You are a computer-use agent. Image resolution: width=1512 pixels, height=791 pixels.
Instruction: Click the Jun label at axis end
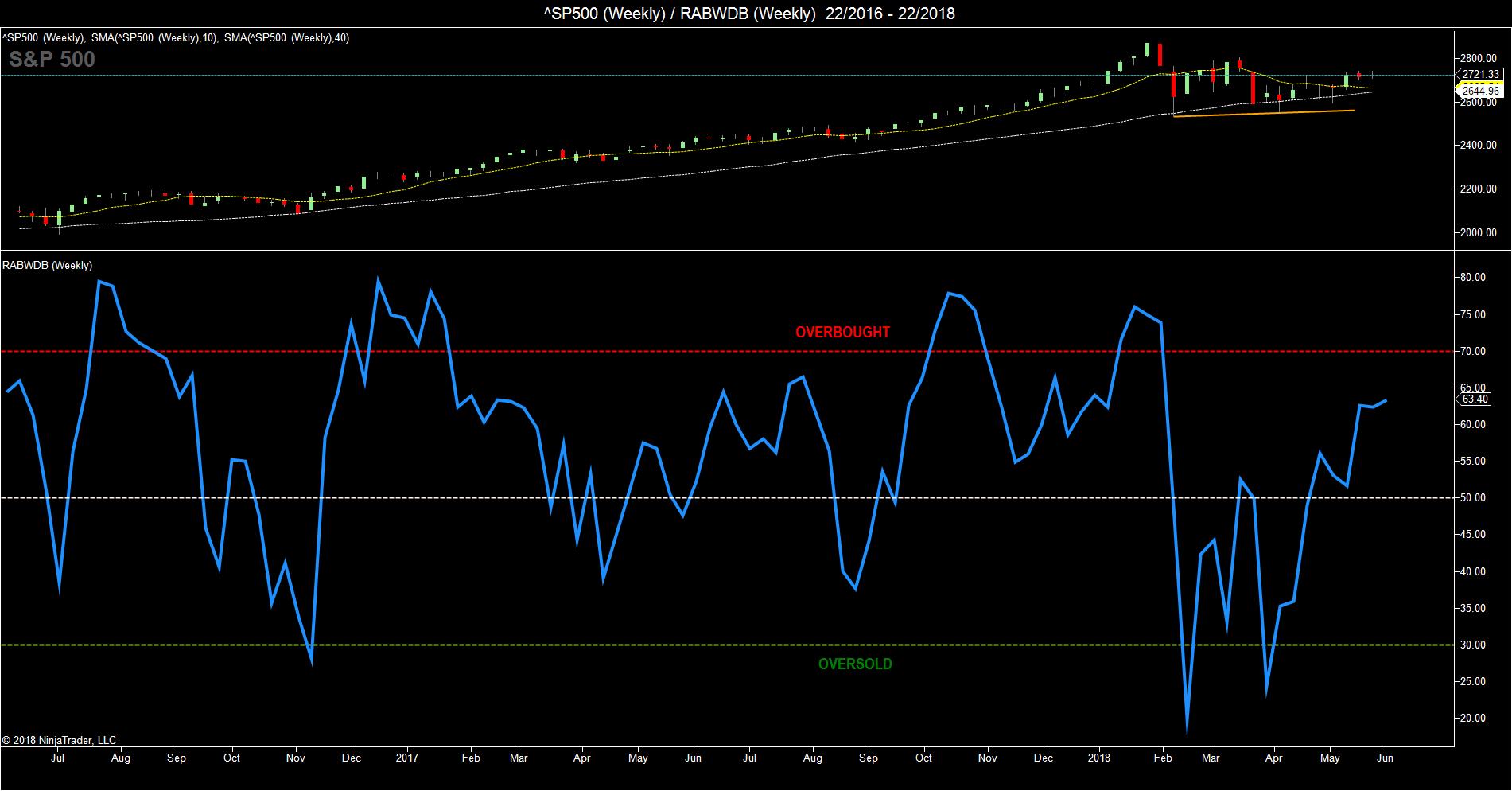[x=1386, y=758]
